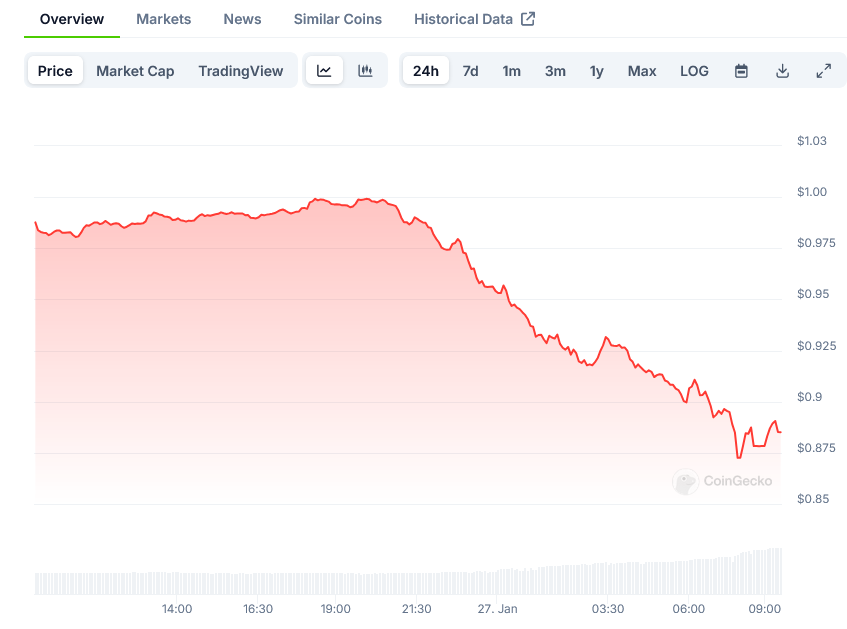The height and width of the screenshot is (629, 847).
Task: Open the Historical Data link
Action: pyautogui.click(x=463, y=19)
